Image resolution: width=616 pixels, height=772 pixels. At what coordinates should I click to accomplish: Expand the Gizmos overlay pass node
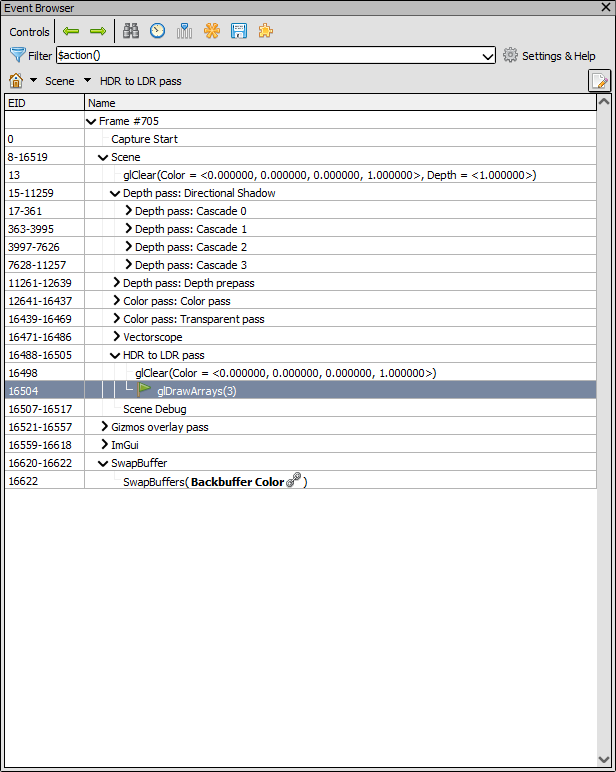pos(104,427)
